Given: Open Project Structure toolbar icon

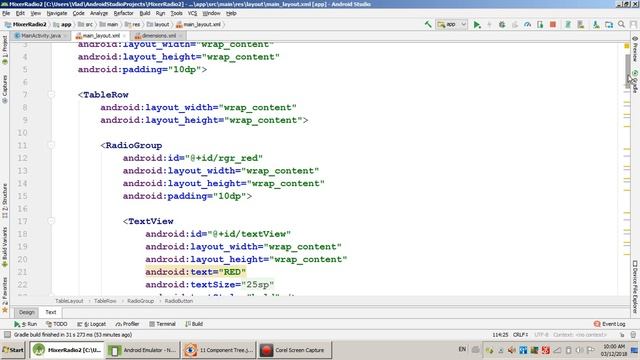Looking at the screenshot, I should pos(609,24).
